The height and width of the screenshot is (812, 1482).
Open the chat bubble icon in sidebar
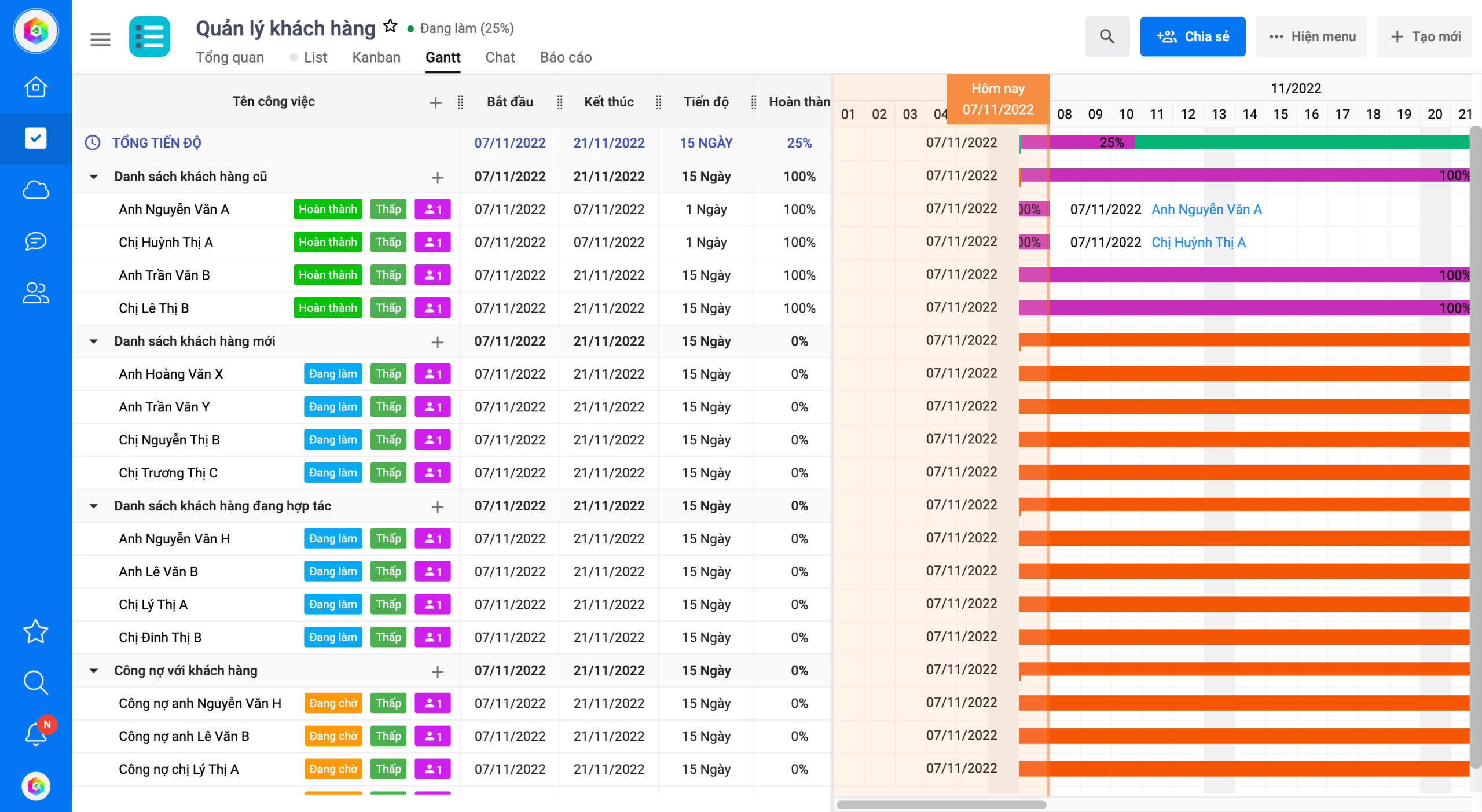[35, 241]
